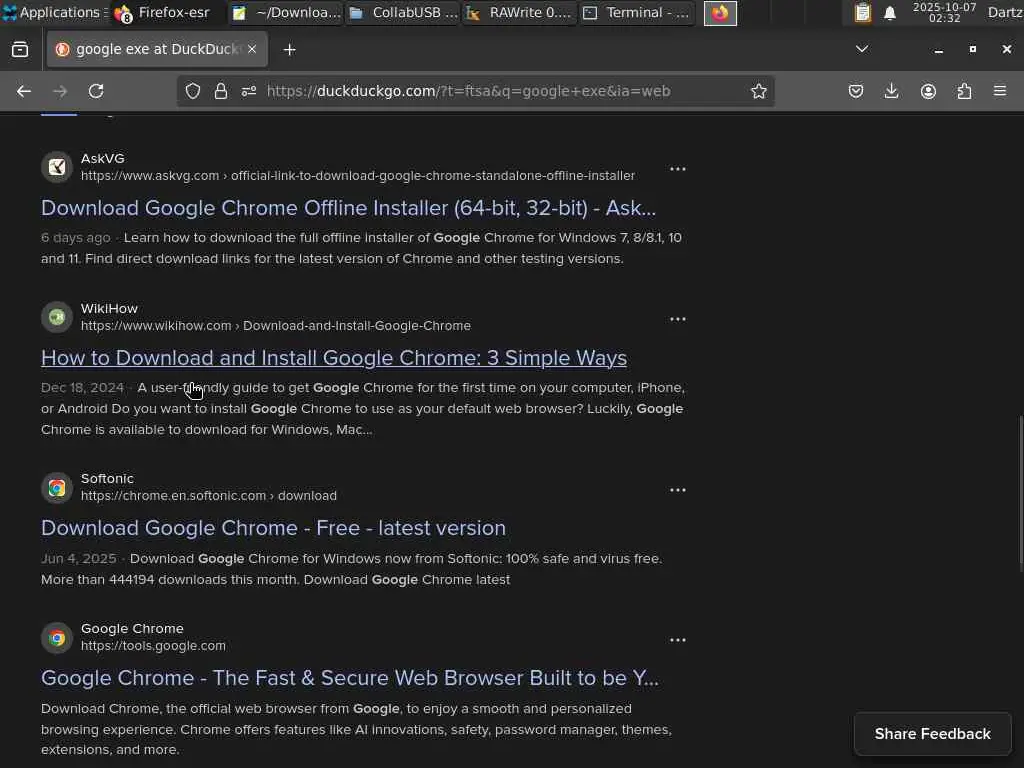Select the google exe at DuckDuckGo tab
Viewport: 1024px width, 768px height.
pyautogui.click(x=157, y=49)
